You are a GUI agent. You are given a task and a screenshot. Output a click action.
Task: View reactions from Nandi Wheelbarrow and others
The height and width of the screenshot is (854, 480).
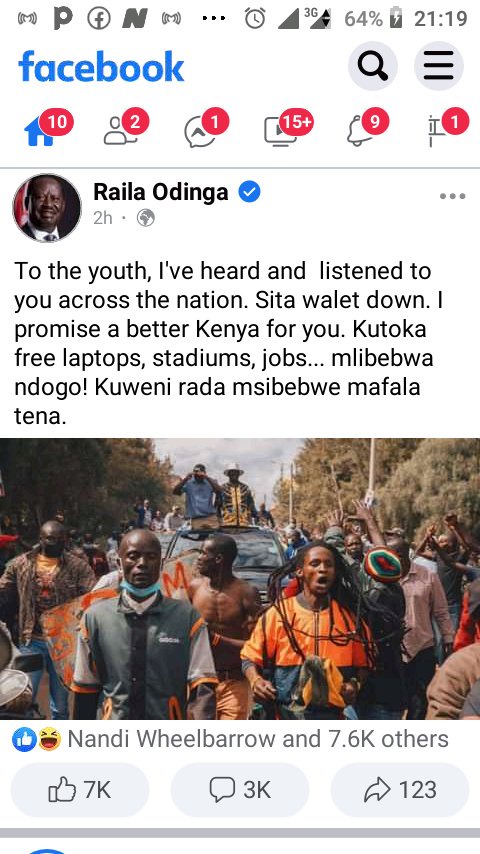[x=230, y=739]
